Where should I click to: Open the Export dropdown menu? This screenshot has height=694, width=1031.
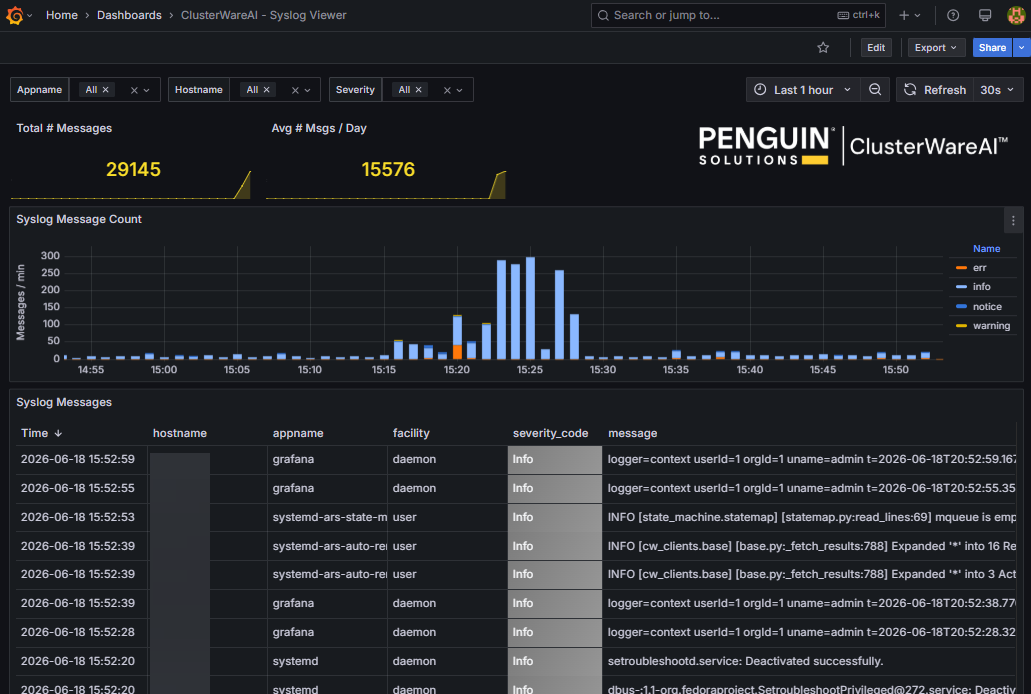pyautogui.click(x=936, y=47)
